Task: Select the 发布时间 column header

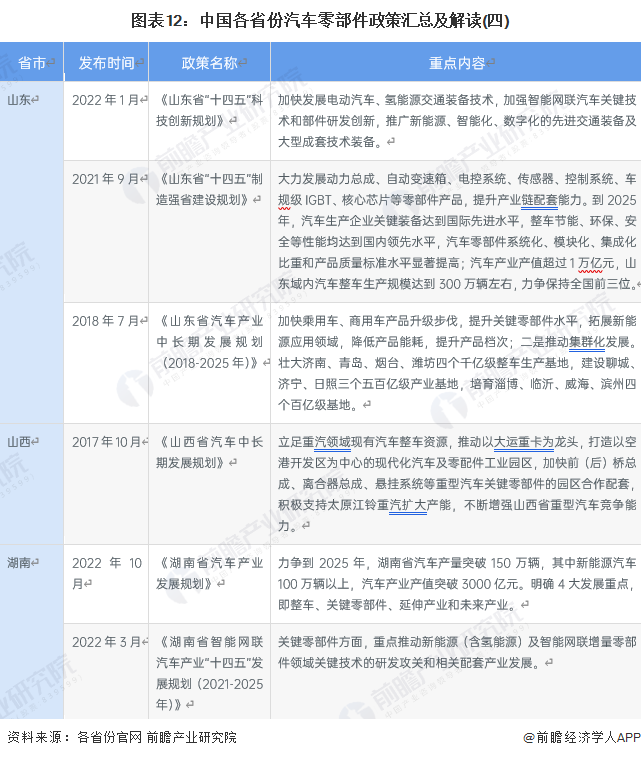Action: coord(107,63)
